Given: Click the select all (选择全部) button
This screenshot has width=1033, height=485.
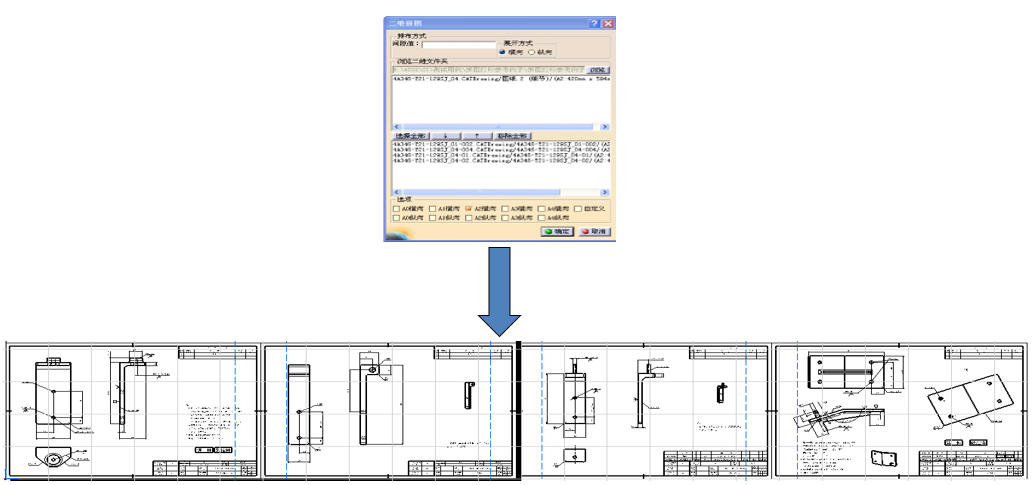Looking at the screenshot, I should (x=410, y=135).
